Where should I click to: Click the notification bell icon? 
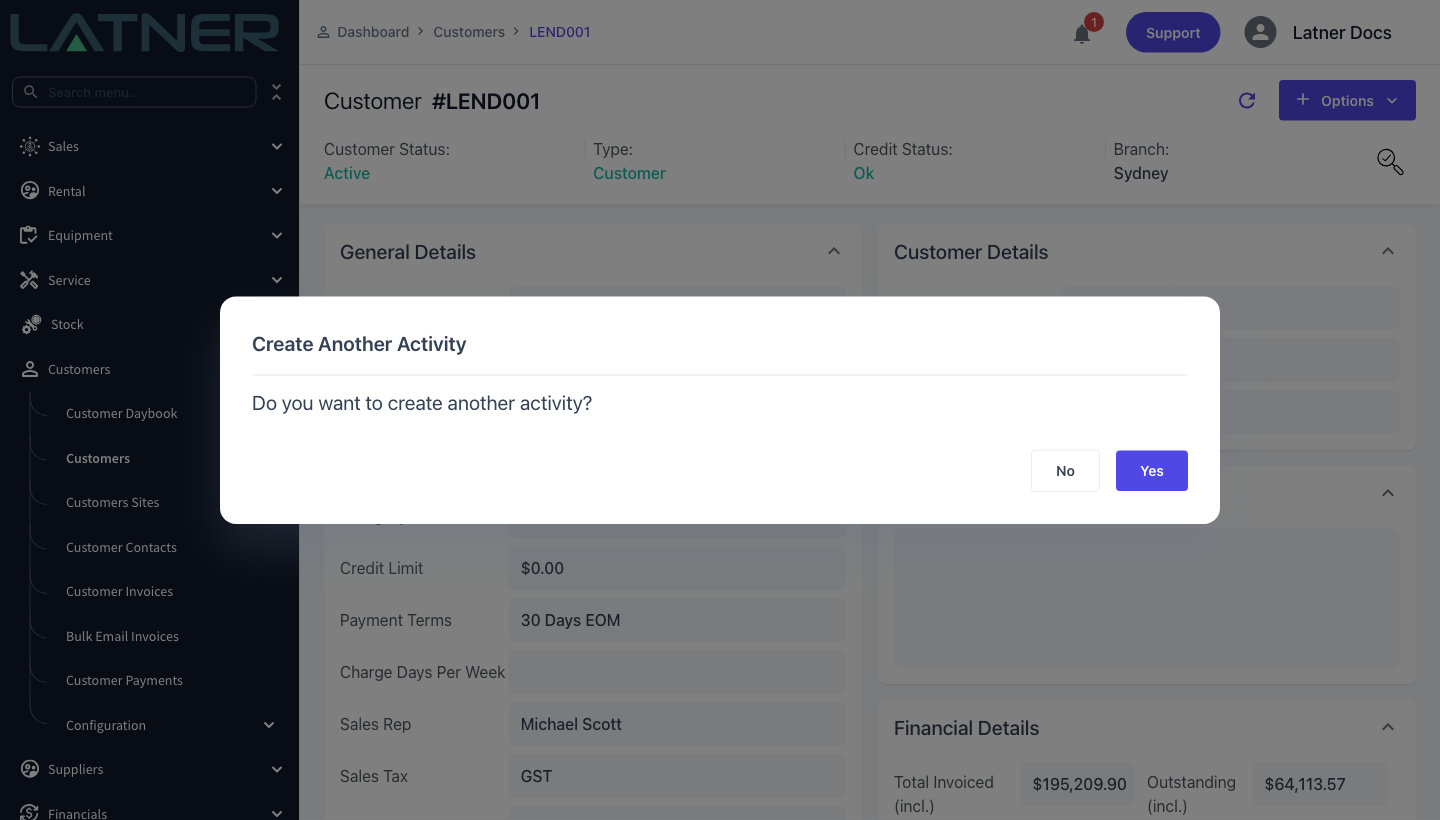[x=1082, y=34]
